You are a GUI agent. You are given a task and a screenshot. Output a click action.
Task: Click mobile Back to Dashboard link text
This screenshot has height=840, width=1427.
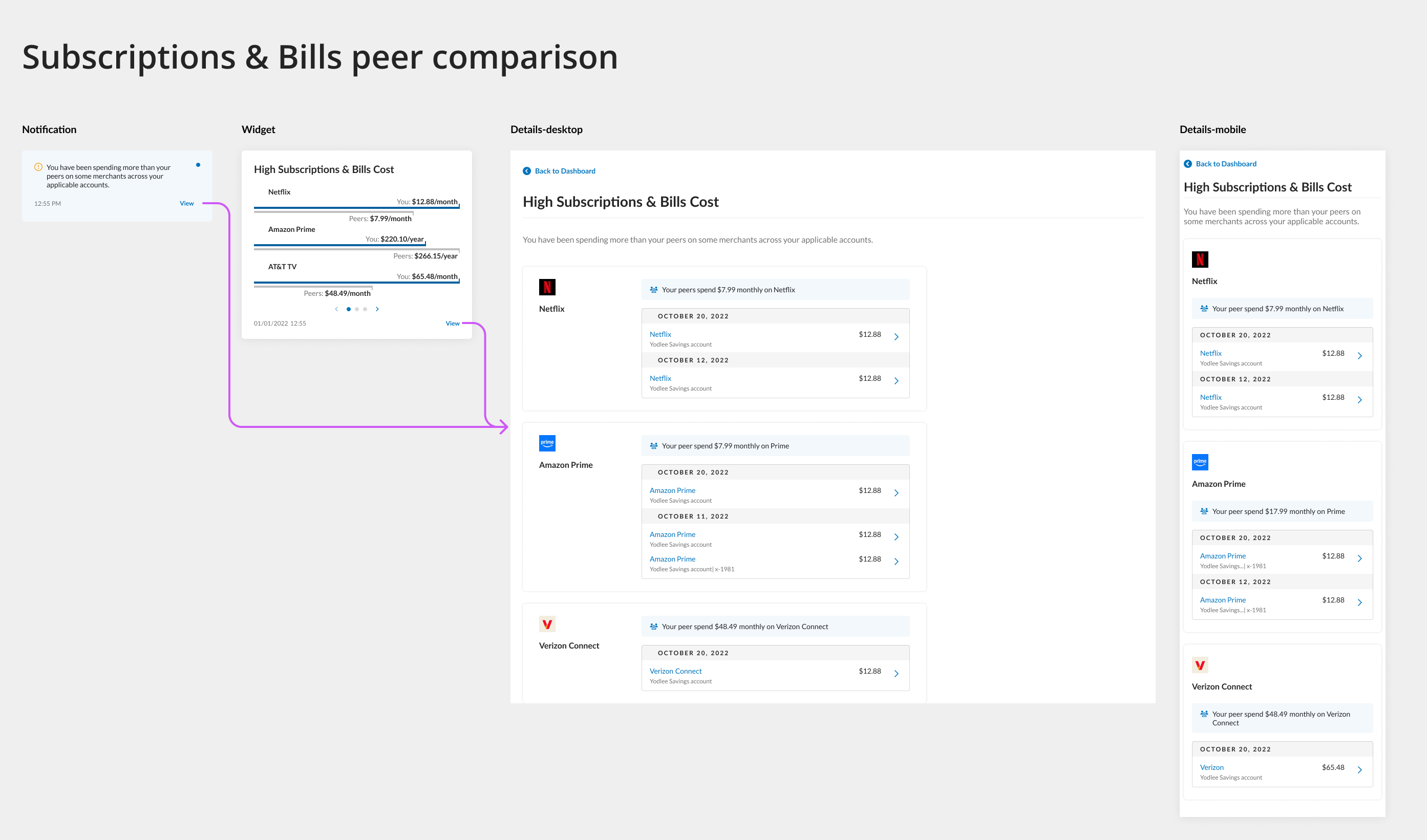click(1226, 164)
